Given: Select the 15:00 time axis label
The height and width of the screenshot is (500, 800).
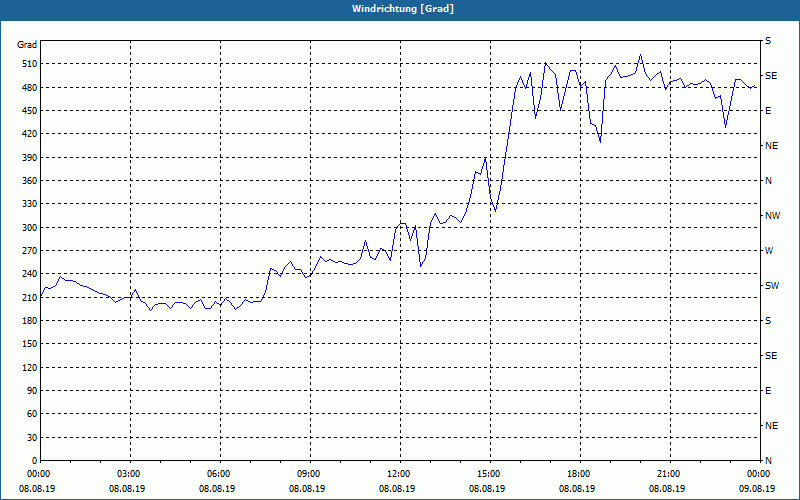Looking at the screenshot, I should [490, 473].
